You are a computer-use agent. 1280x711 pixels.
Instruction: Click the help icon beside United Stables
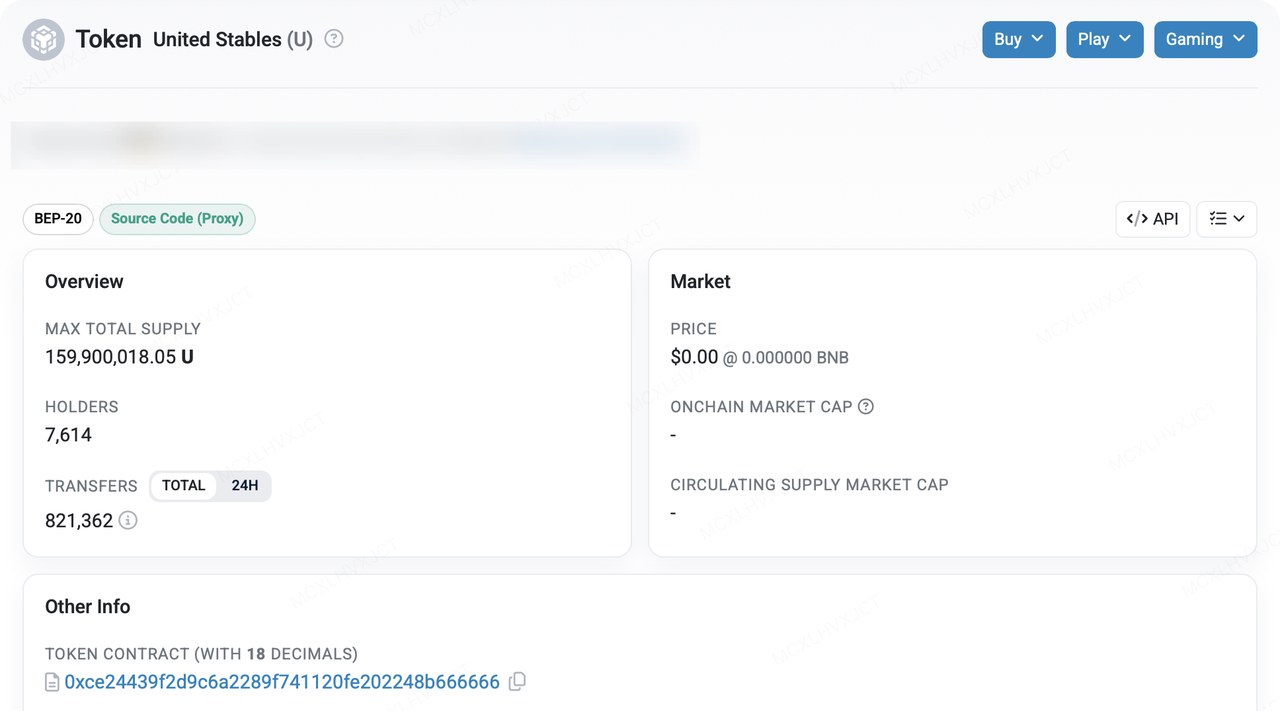(x=334, y=39)
